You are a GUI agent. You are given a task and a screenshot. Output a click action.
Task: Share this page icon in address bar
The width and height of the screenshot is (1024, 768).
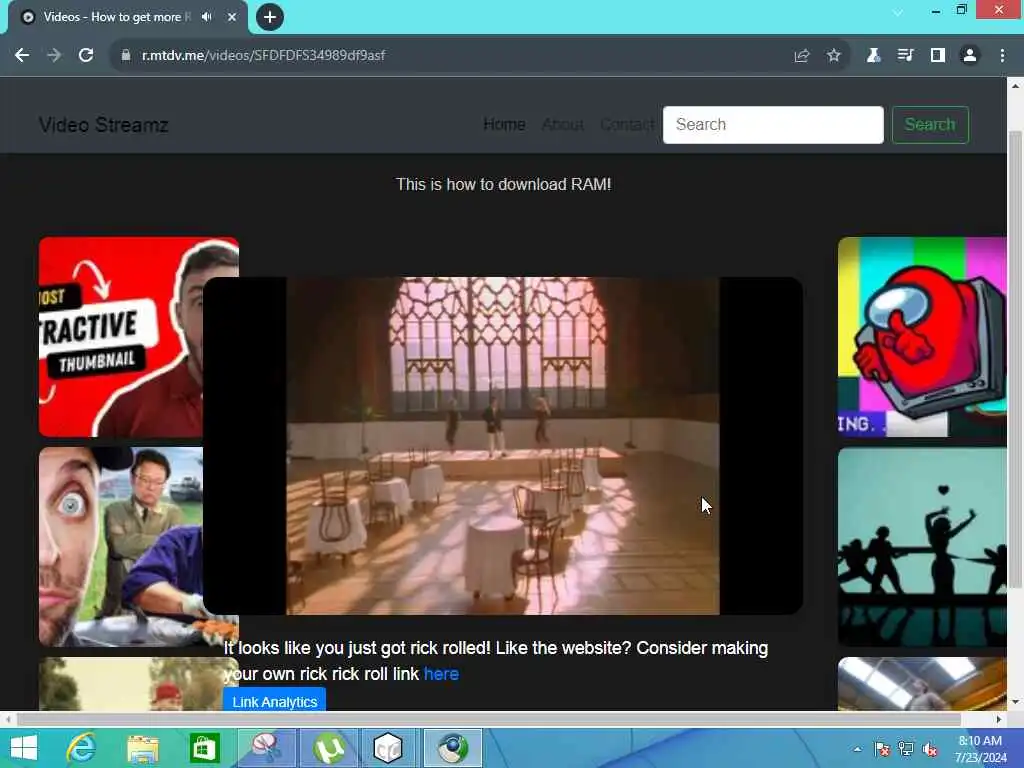(802, 56)
